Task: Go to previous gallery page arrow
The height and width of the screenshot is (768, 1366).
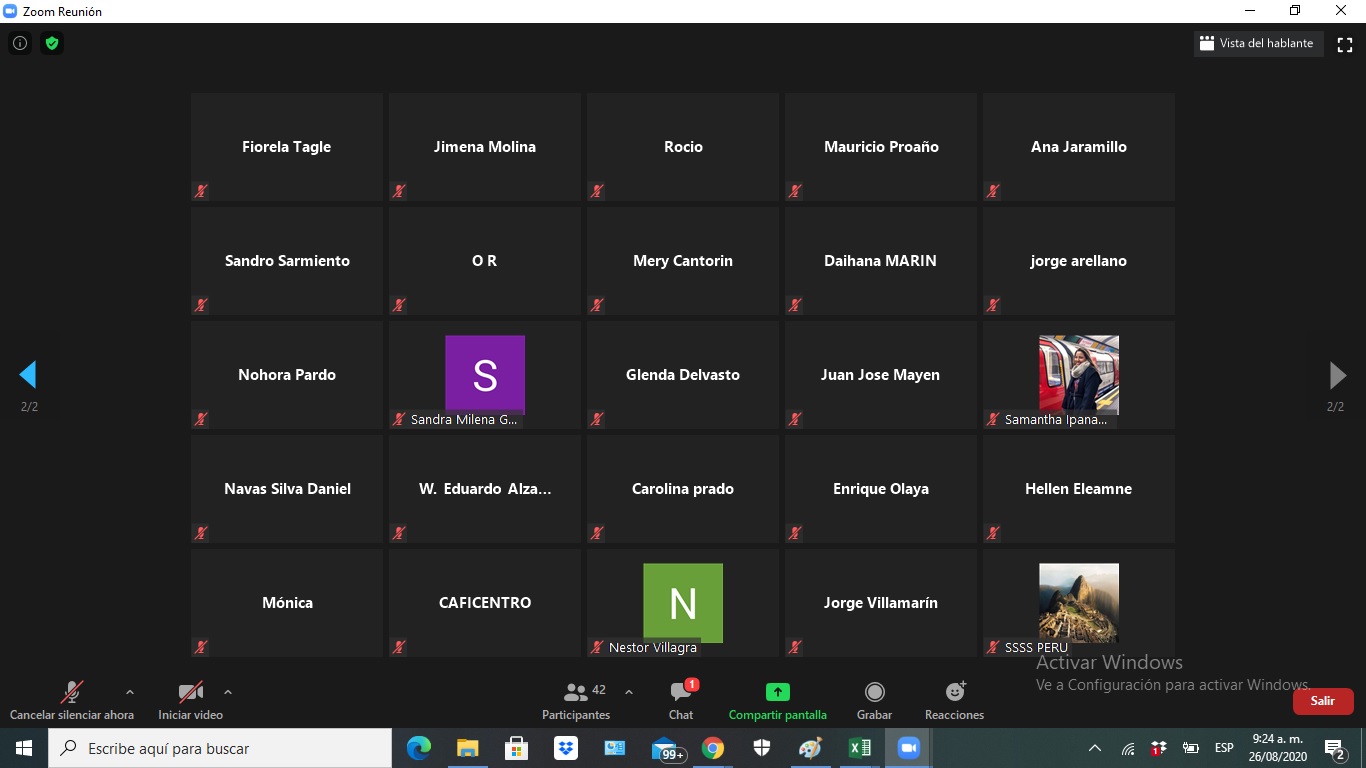Action: pyautogui.click(x=28, y=375)
